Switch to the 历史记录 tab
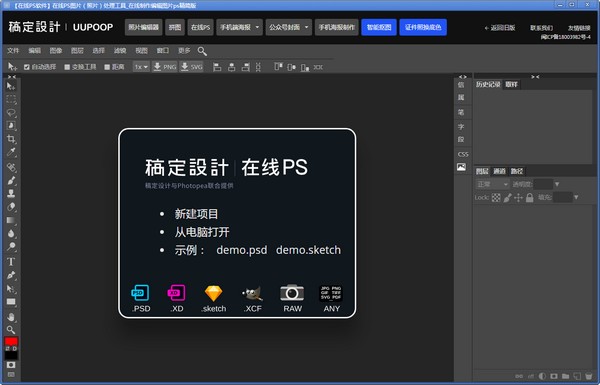600x385 pixels. coord(488,85)
